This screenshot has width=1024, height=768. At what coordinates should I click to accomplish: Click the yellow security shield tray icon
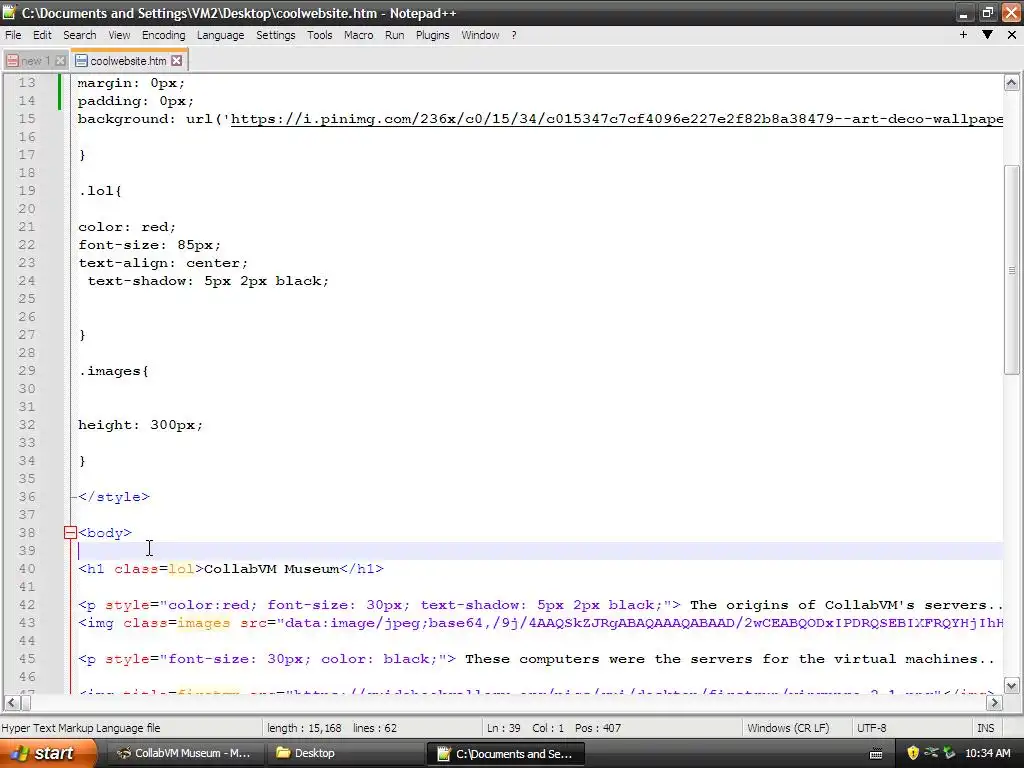913,753
